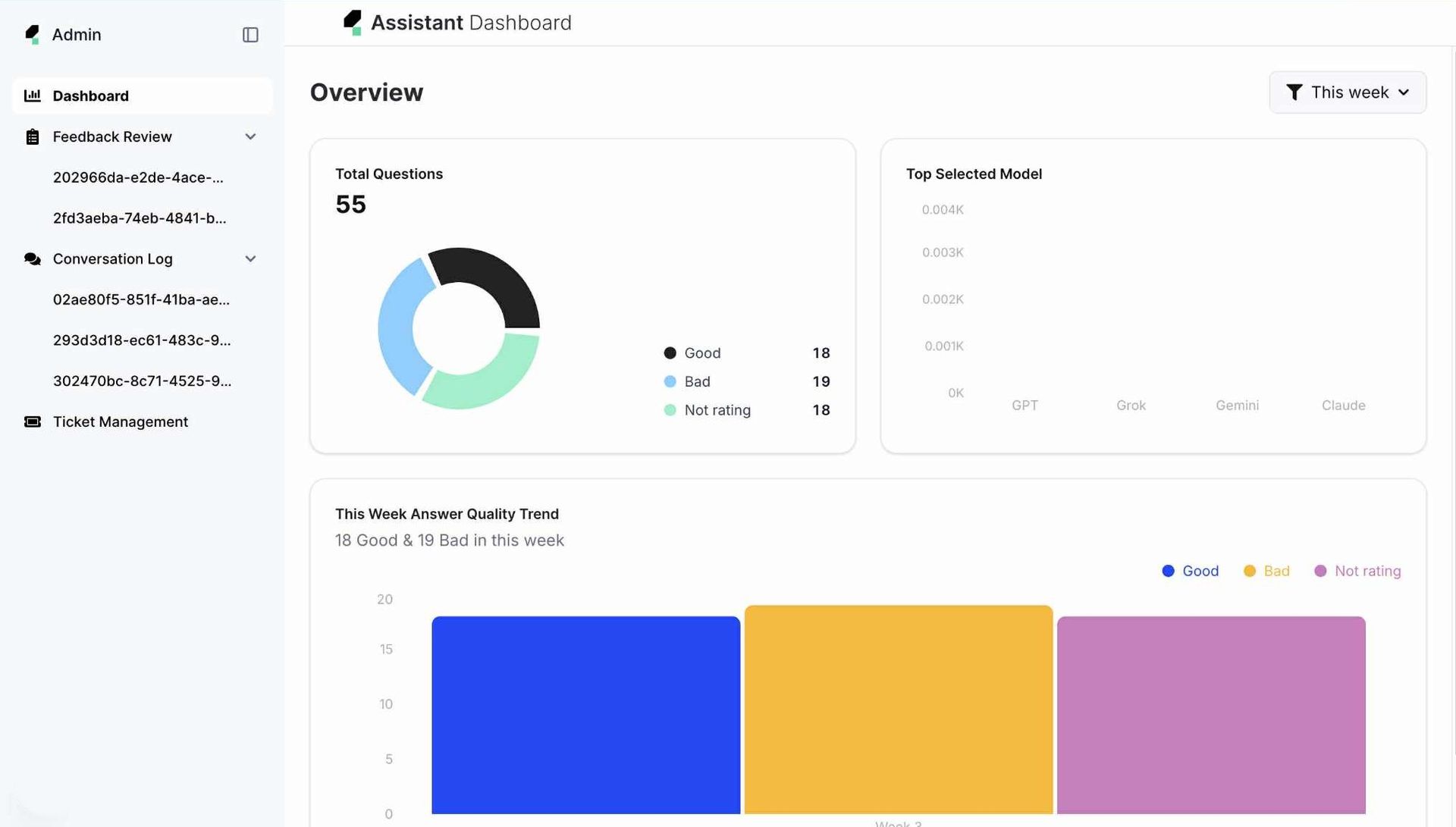Click the Ticket Management ticket icon
Screen dimensions: 1456x827
[33, 422]
